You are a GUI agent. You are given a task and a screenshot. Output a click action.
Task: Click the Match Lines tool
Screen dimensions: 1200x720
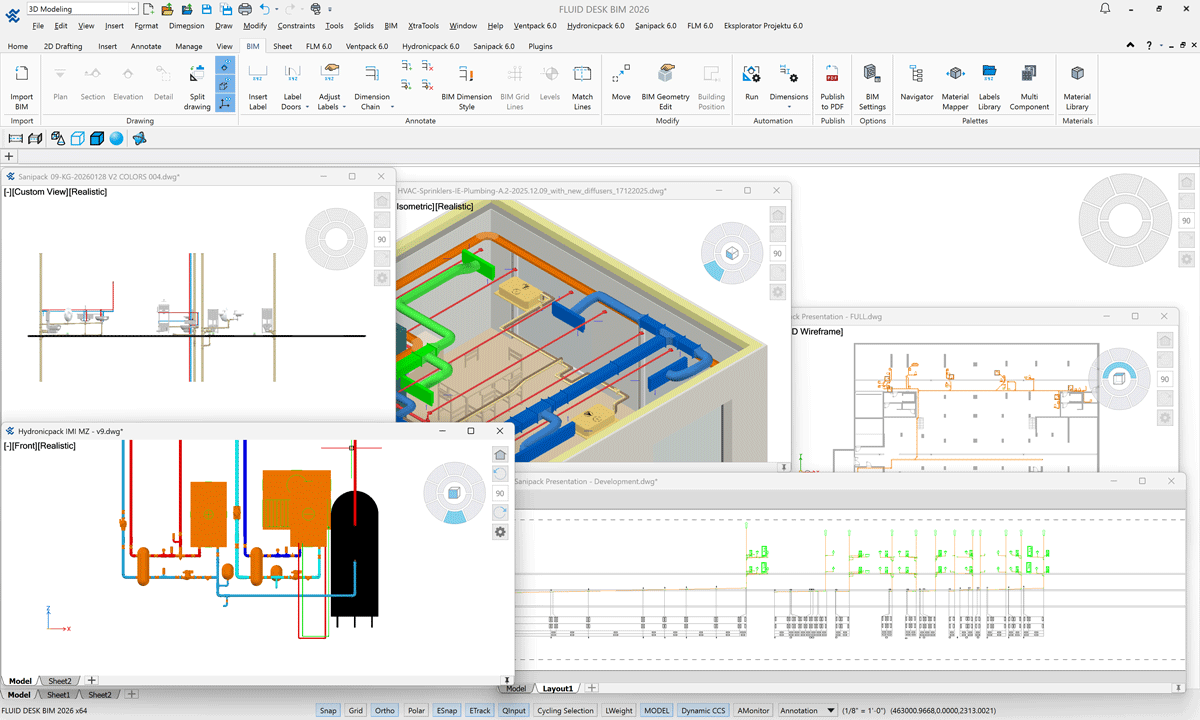coord(582,87)
